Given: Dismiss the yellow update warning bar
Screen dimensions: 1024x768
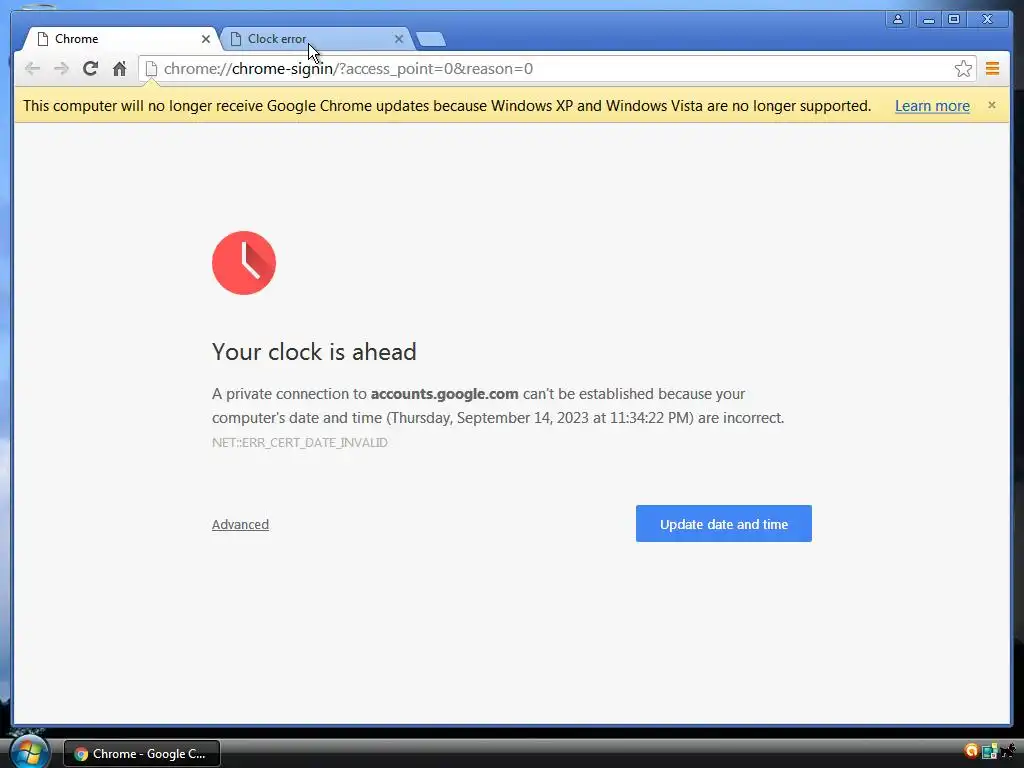Looking at the screenshot, I should click(991, 105).
